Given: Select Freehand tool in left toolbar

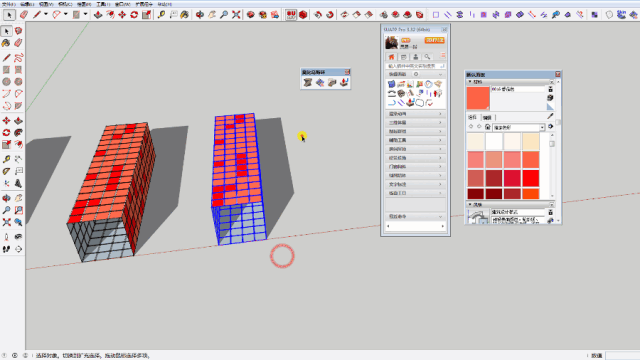Looking at the screenshot, I should point(18,58).
